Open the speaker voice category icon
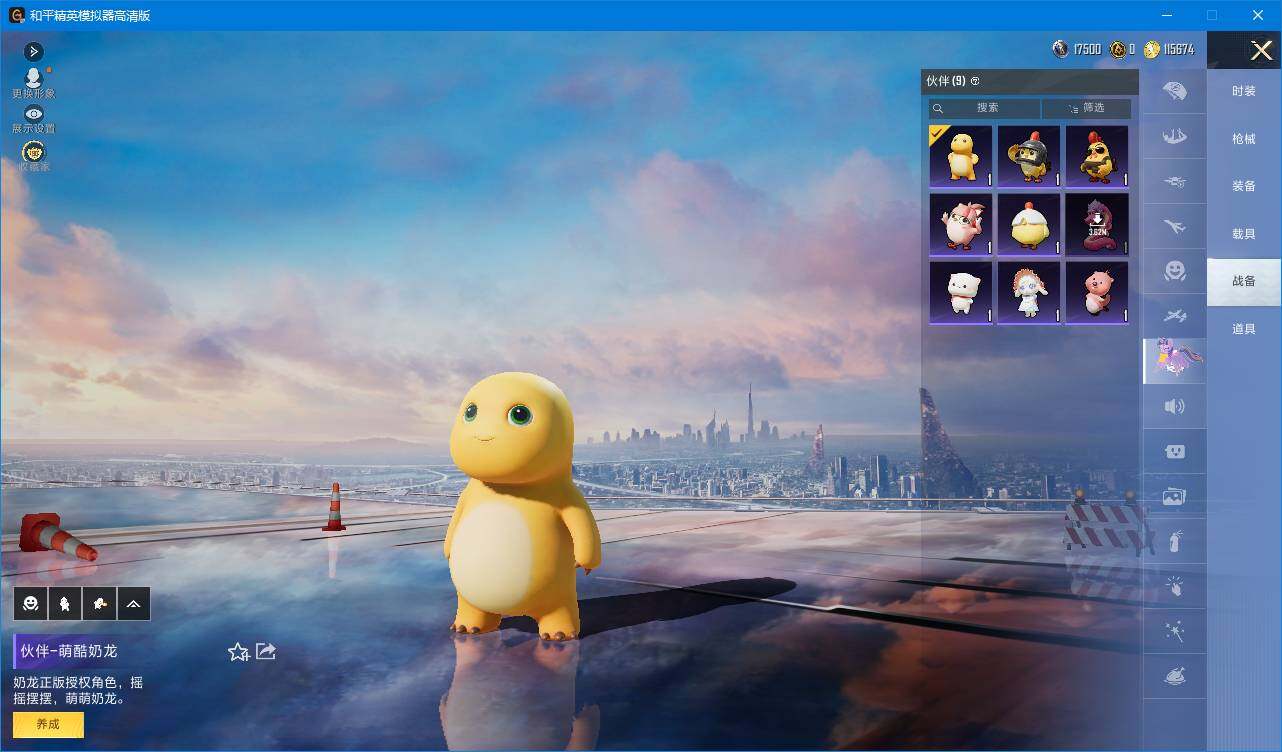1282x752 pixels. tap(1175, 406)
